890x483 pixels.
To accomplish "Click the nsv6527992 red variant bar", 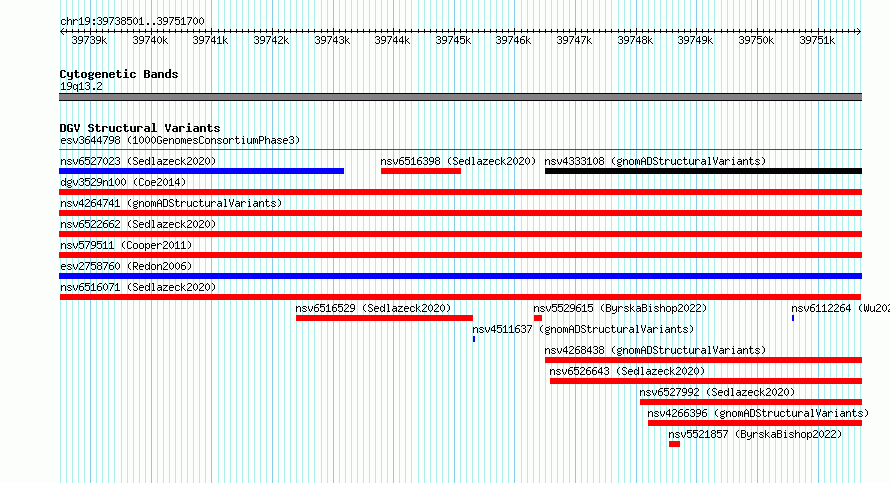I will (x=751, y=402).
